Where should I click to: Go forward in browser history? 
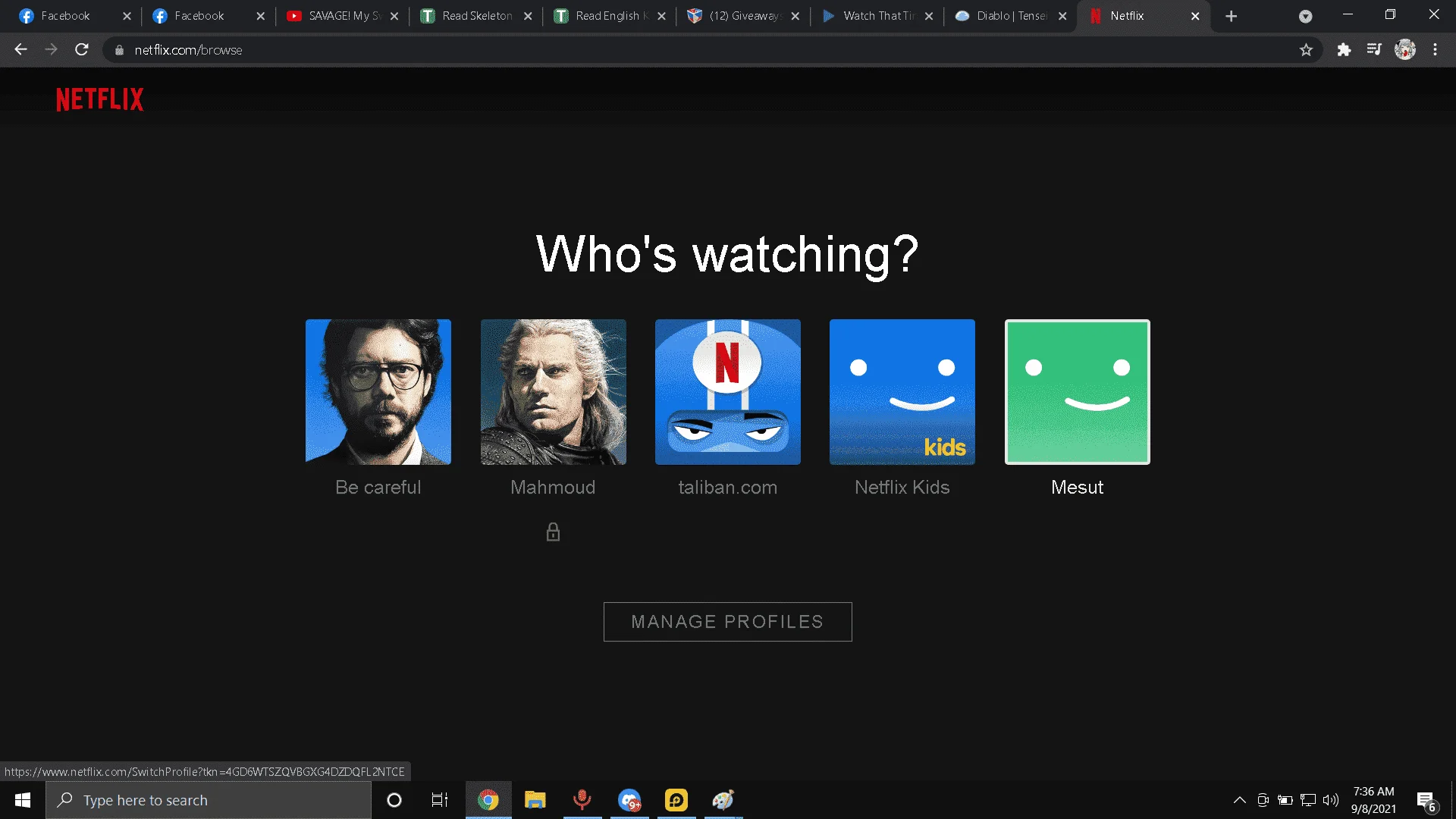51,50
